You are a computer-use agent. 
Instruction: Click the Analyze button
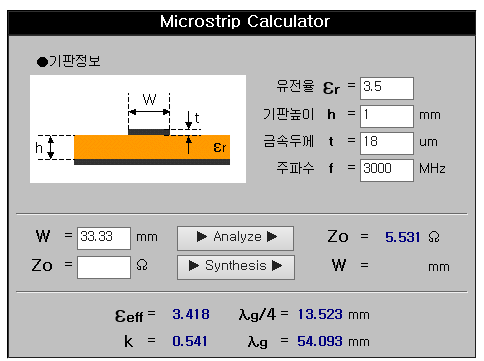point(235,238)
